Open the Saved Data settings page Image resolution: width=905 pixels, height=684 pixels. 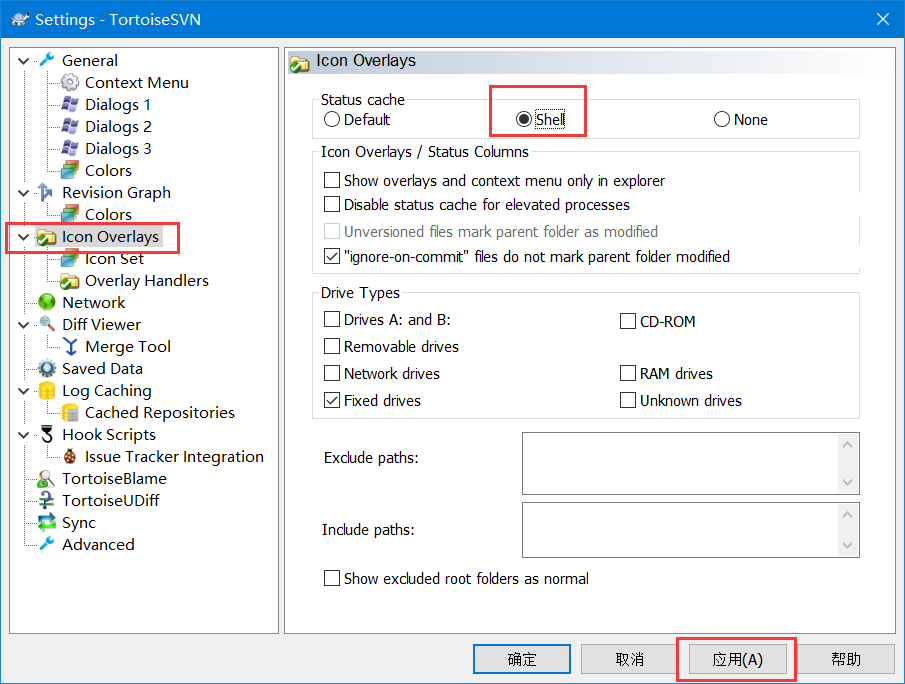pos(102,368)
